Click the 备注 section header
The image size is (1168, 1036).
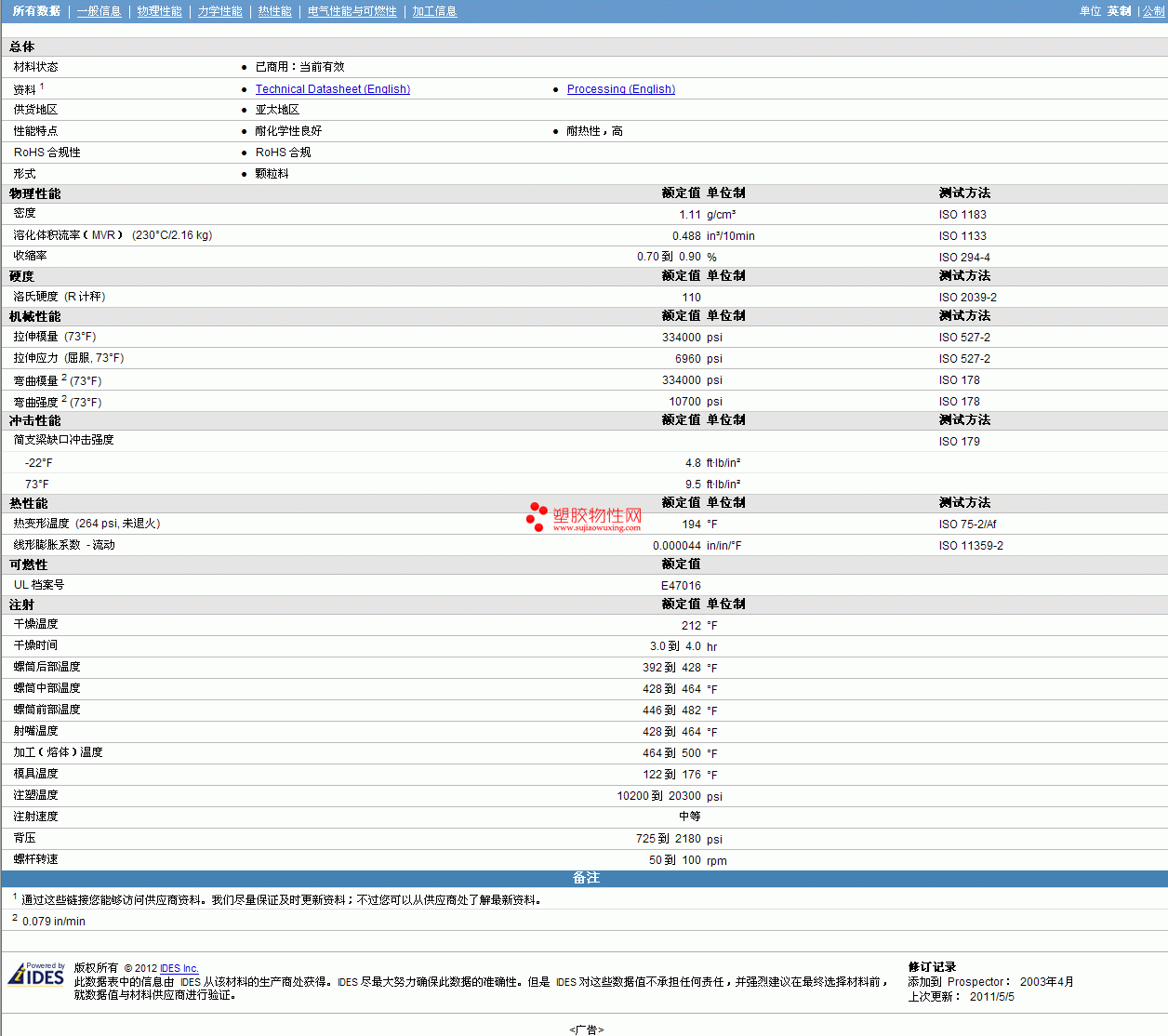[585, 879]
